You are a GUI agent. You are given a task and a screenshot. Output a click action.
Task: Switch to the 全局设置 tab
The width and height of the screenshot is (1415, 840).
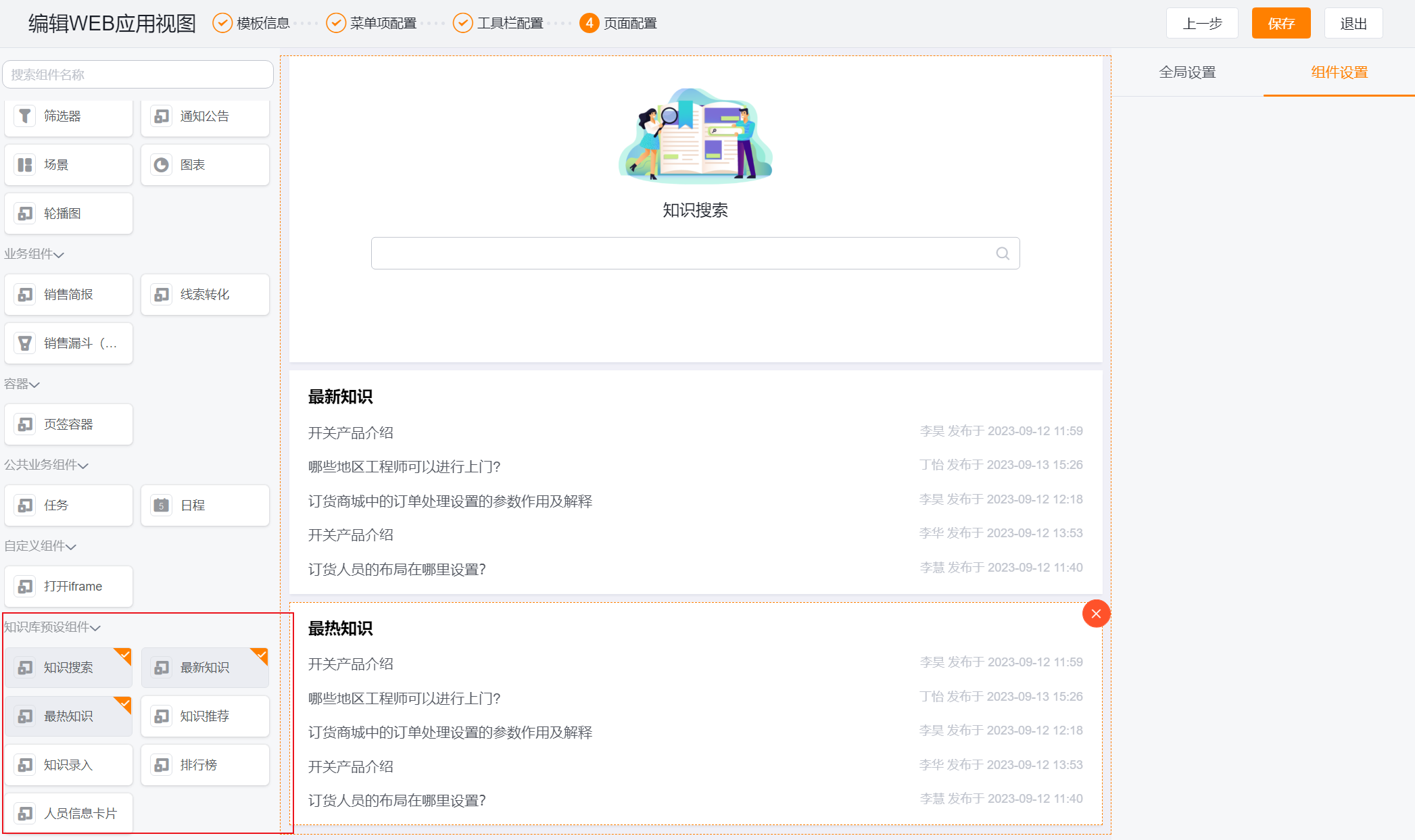click(x=1187, y=72)
